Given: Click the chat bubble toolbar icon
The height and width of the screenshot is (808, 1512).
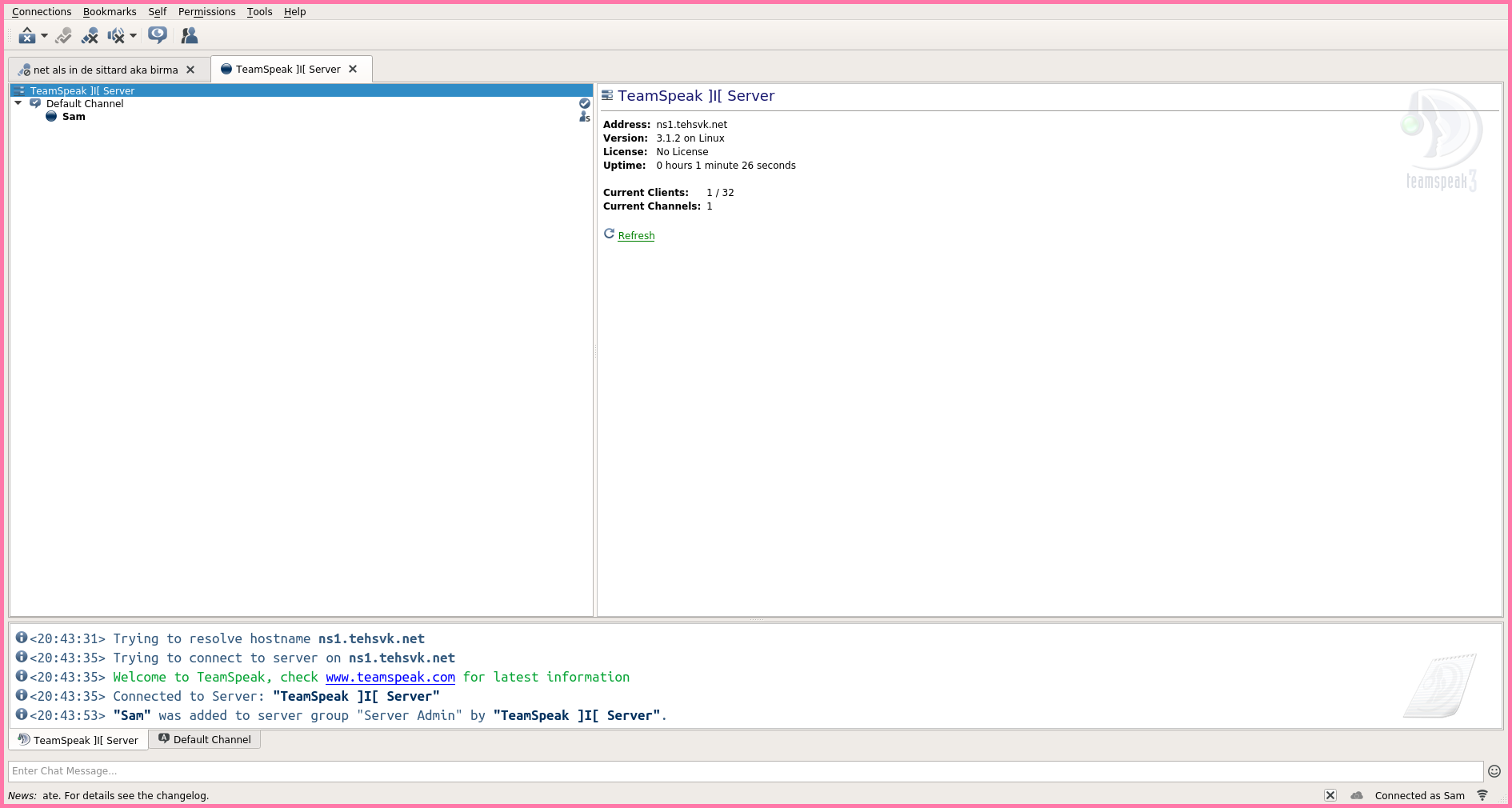Looking at the screenshot, I should pyautogui.click(x=158, y=35).
